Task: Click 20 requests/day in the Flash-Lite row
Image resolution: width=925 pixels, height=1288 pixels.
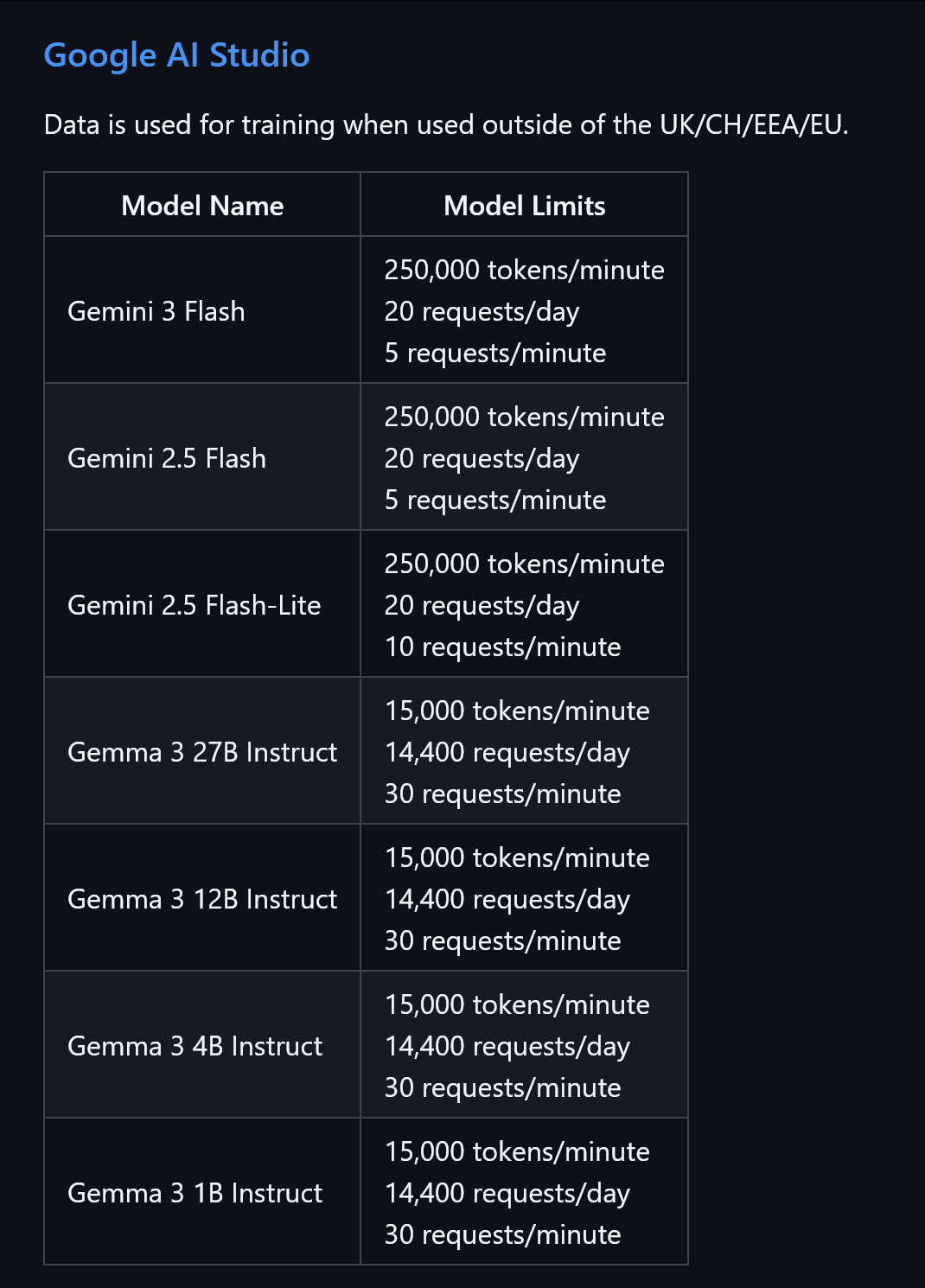Action: point(482,605)
